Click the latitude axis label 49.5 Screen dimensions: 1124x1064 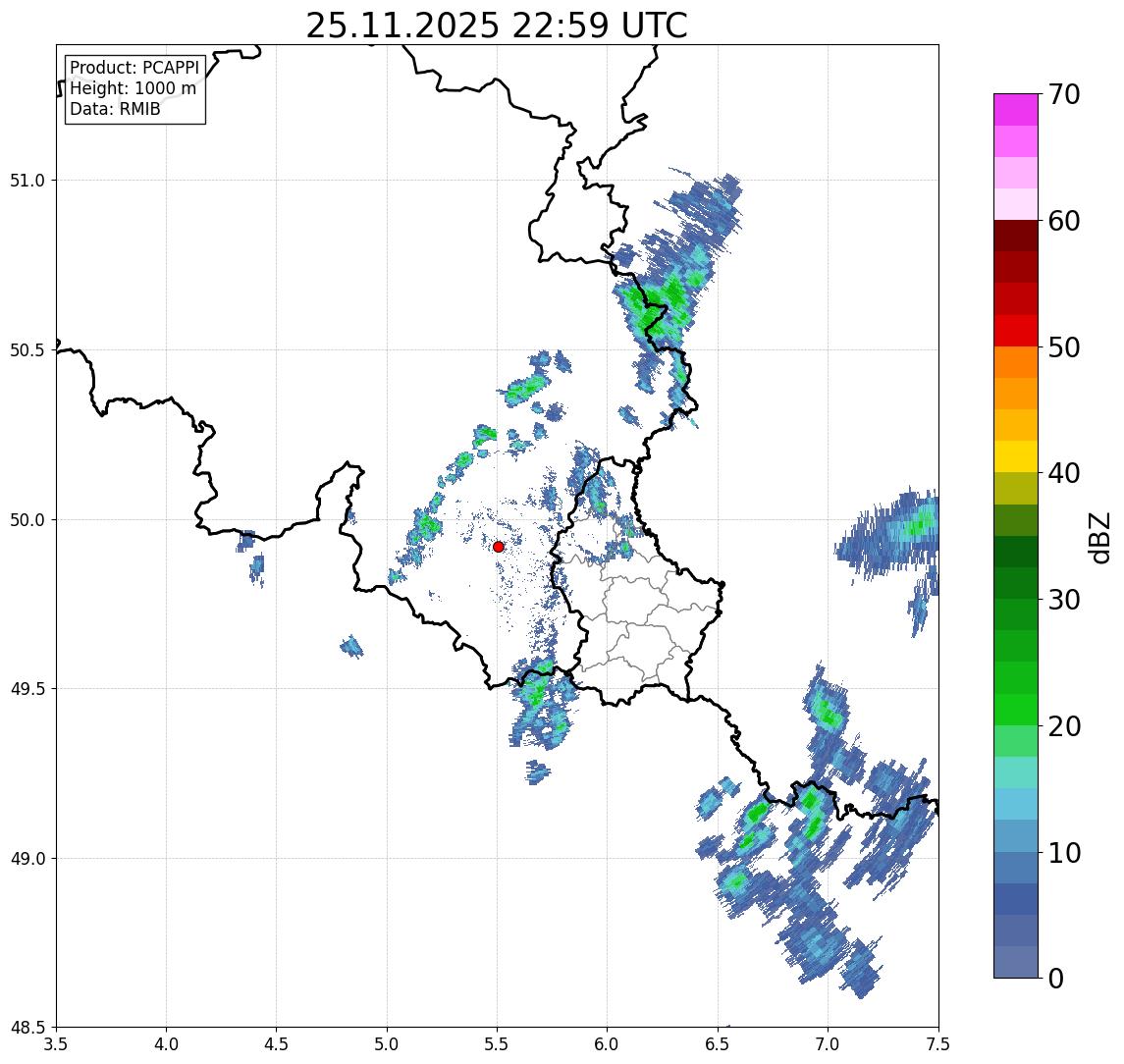27,689
